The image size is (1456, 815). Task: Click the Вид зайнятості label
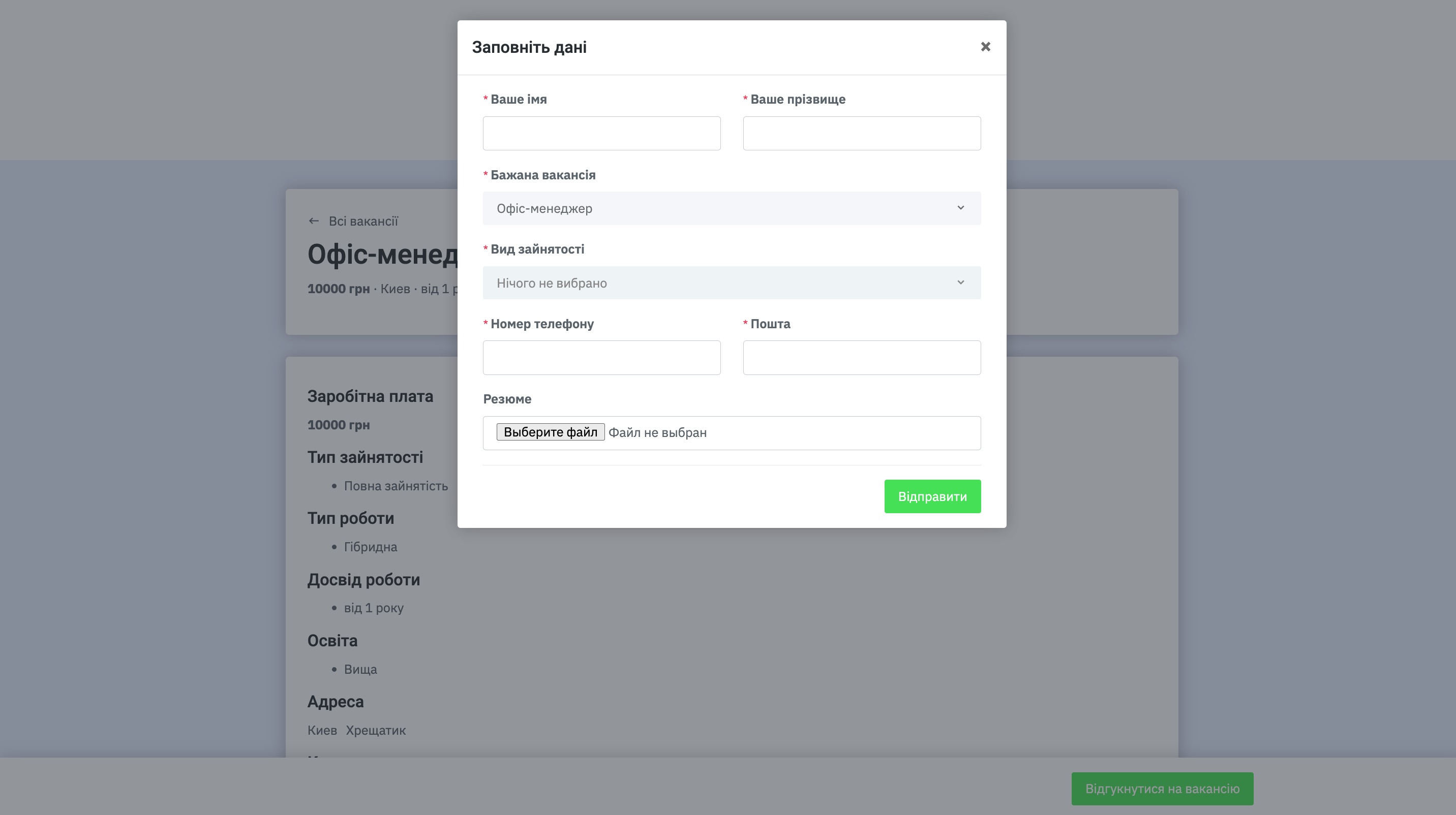click(537, 249)
